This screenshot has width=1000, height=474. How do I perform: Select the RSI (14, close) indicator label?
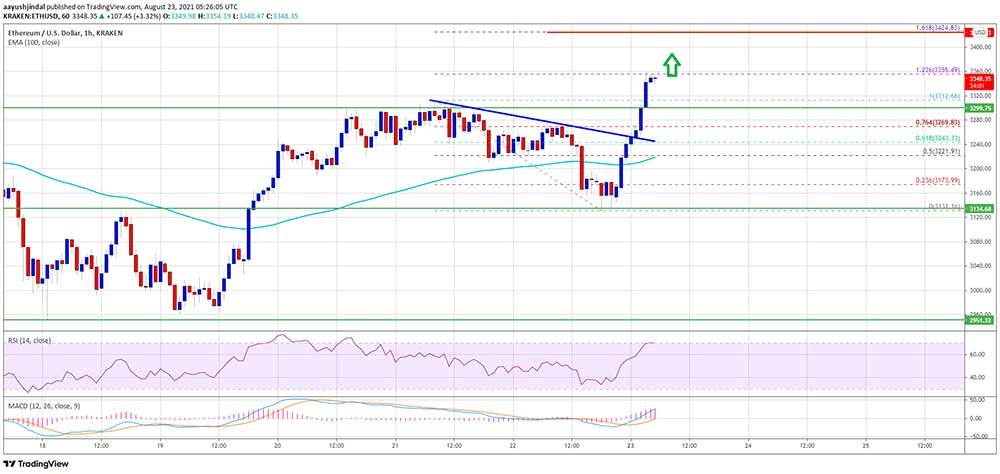click(x=30, y=340)
